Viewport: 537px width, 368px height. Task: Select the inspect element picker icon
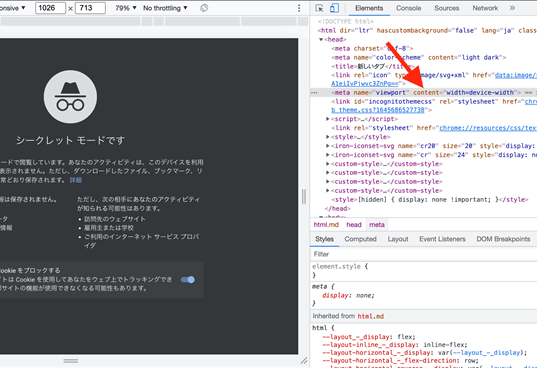(x=319, y=8)
